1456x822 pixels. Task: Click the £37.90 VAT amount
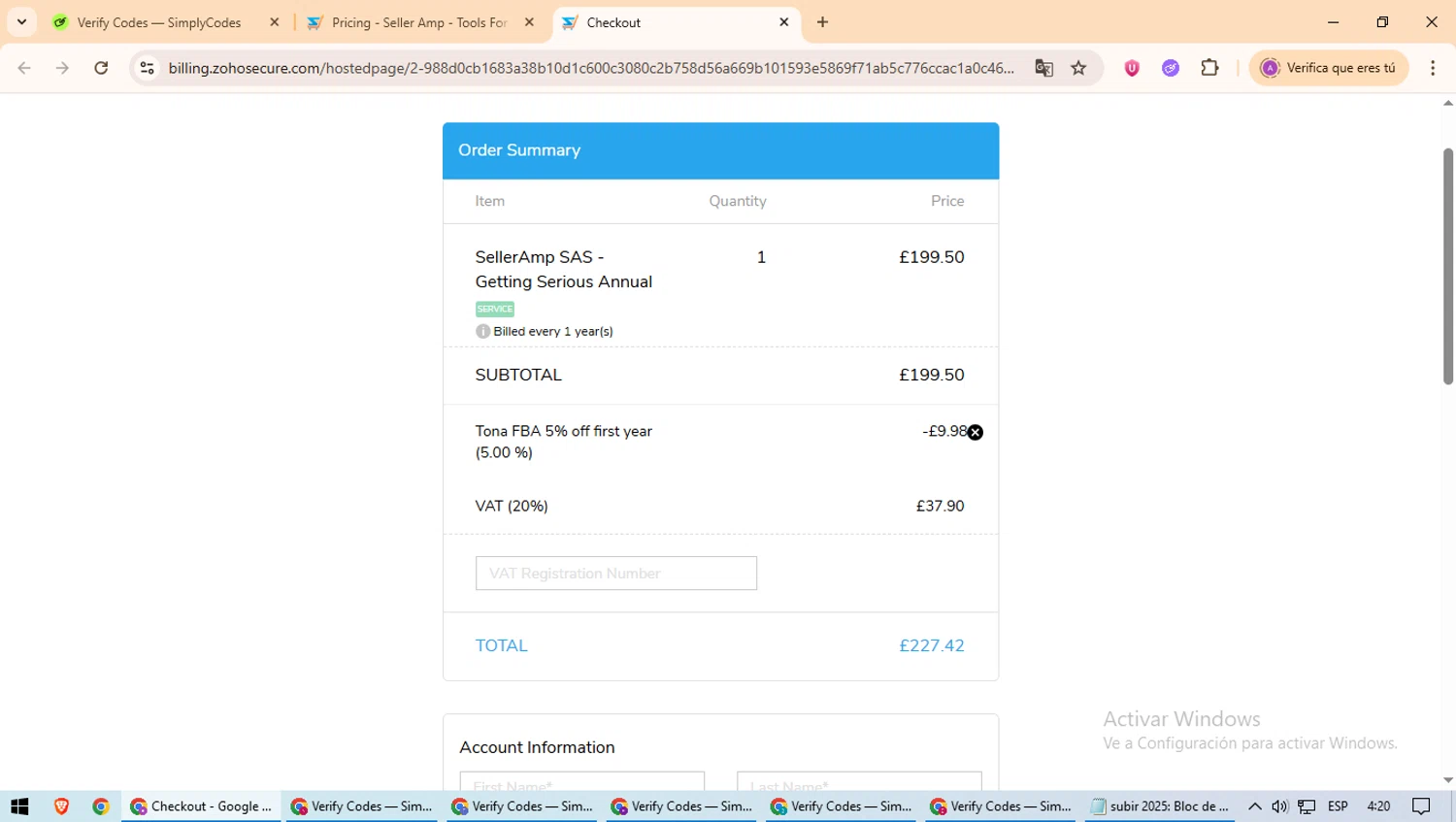[940, 506]
